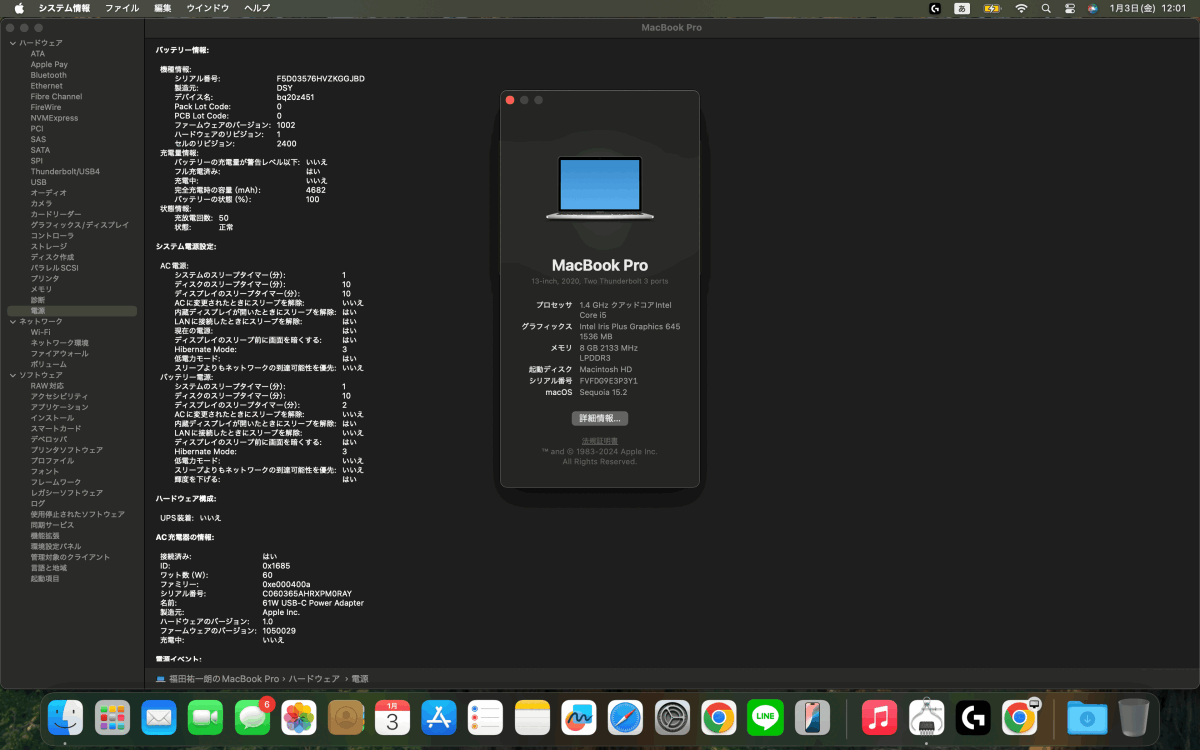Open 編集 menu
The width and height of the screenshot is (1200, 750).
point(163,8)
